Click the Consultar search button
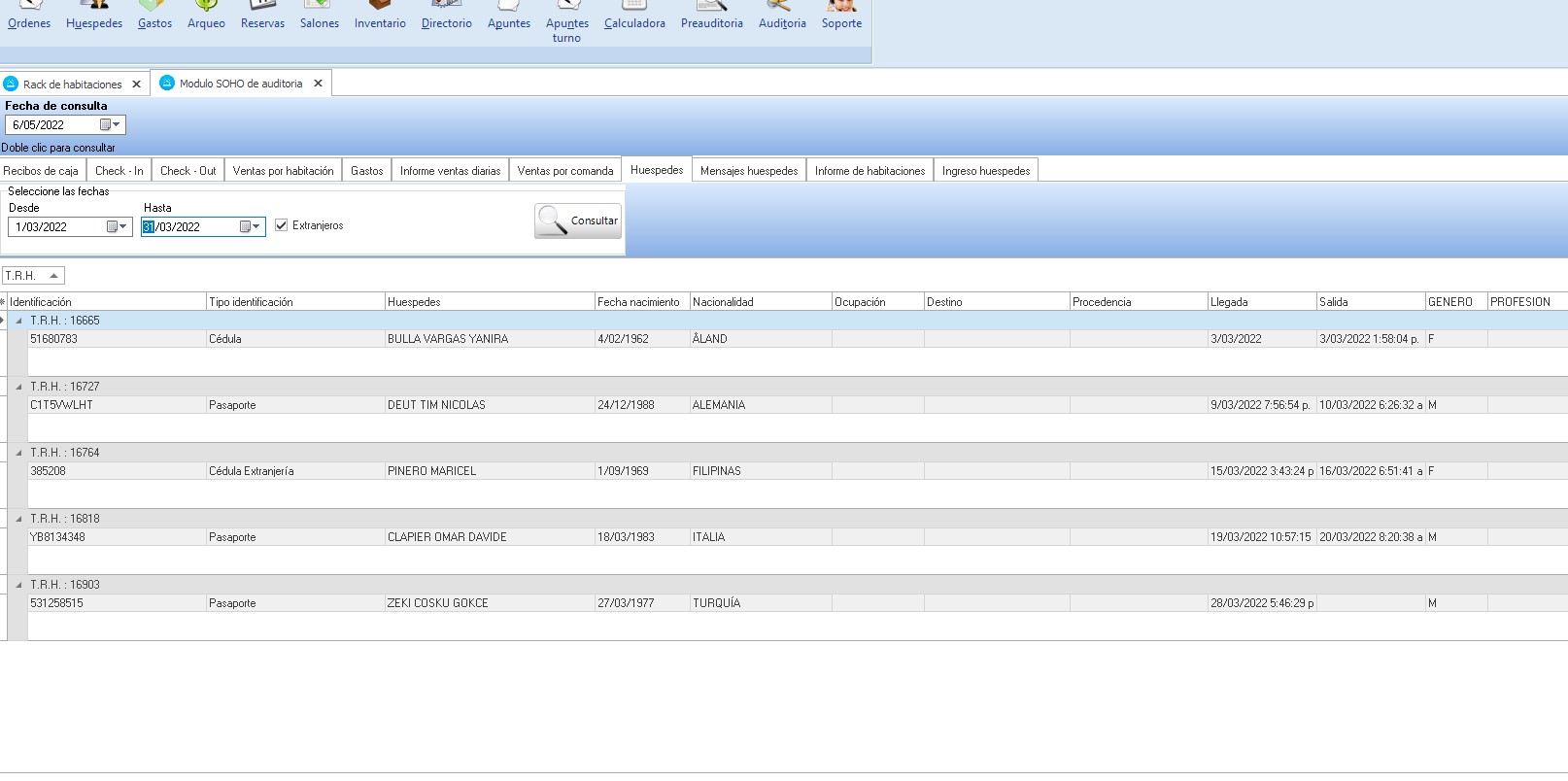This screenshot has height=781, width=1568. click(x=578, y=221)
